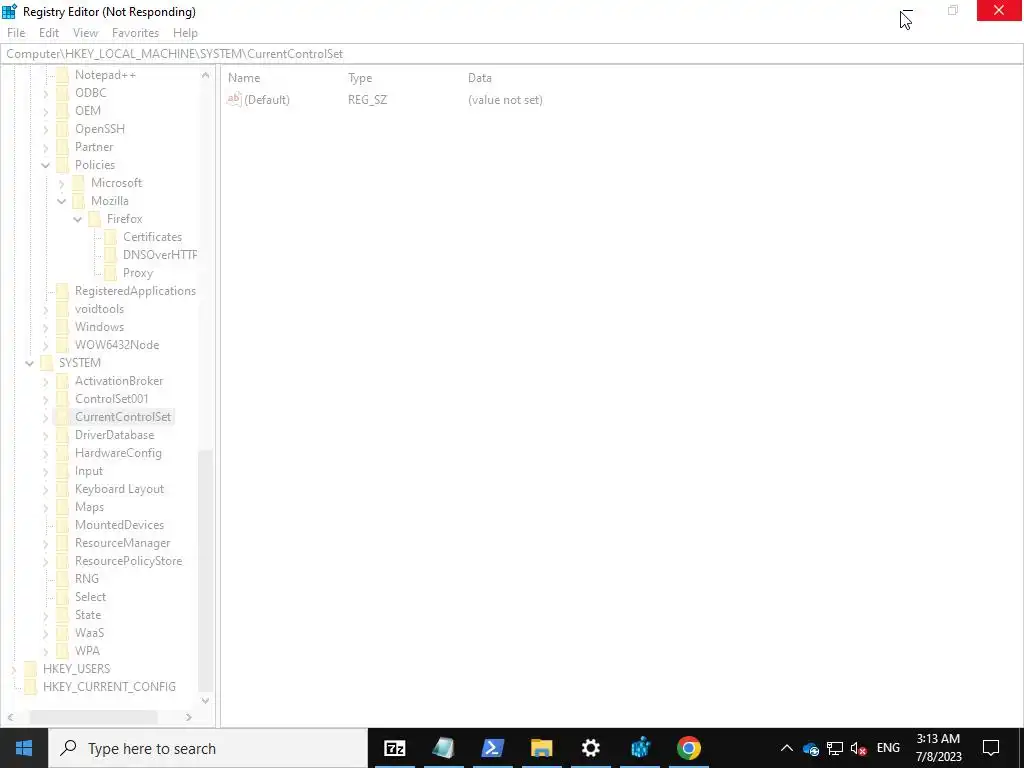Open the View menu

pos(86,33)
